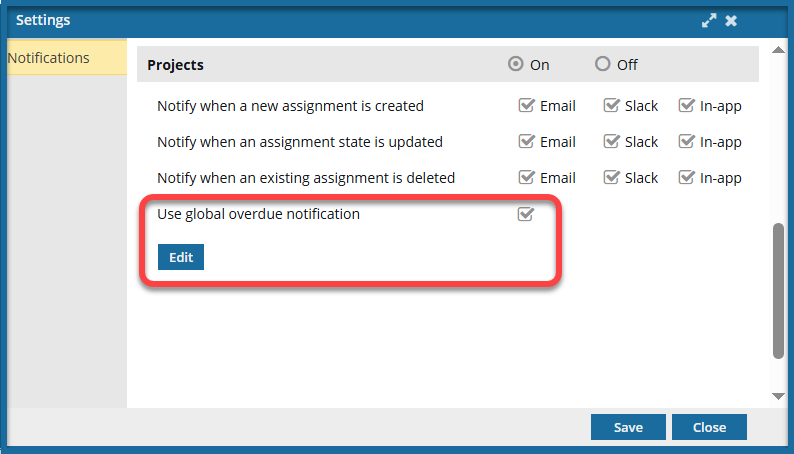Toggle In-app for assignment state updated
This screenshot has height=454, width=794.
(x=686, y=142)
